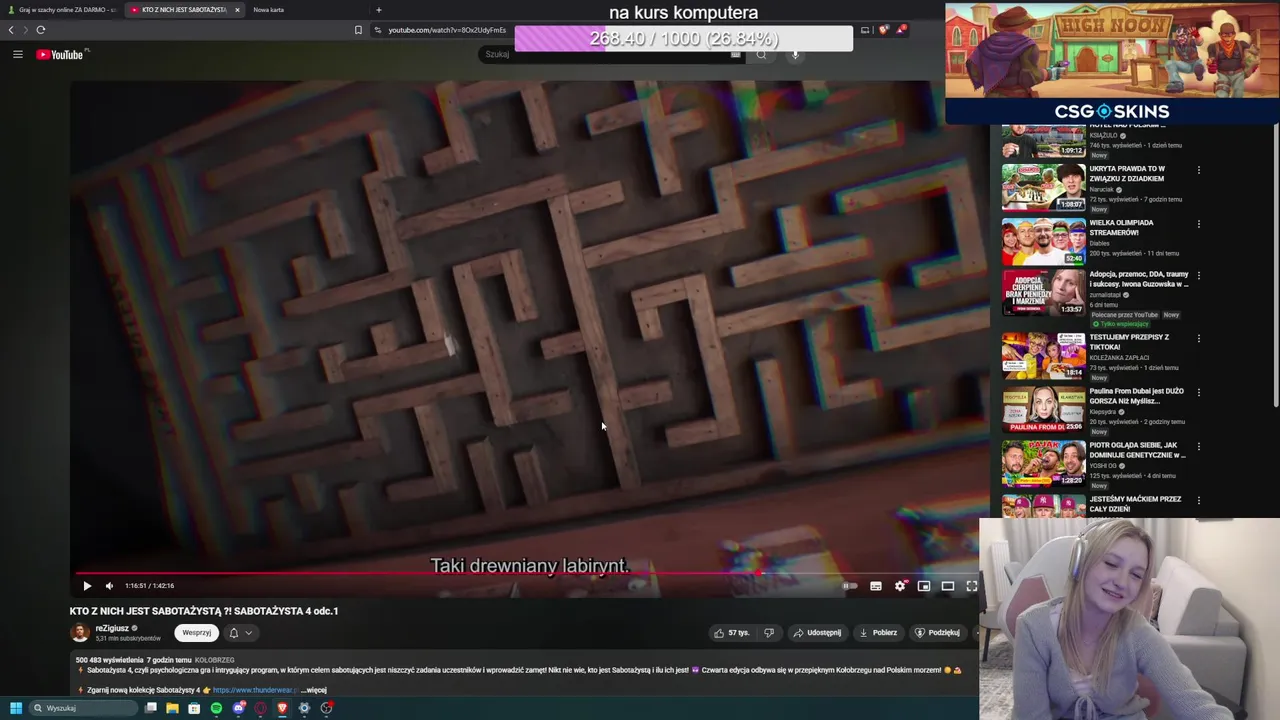Click the recommendations sidebar scrollbar
The height and width of the screenshot is (720, 1280).
coord(1275,265)
